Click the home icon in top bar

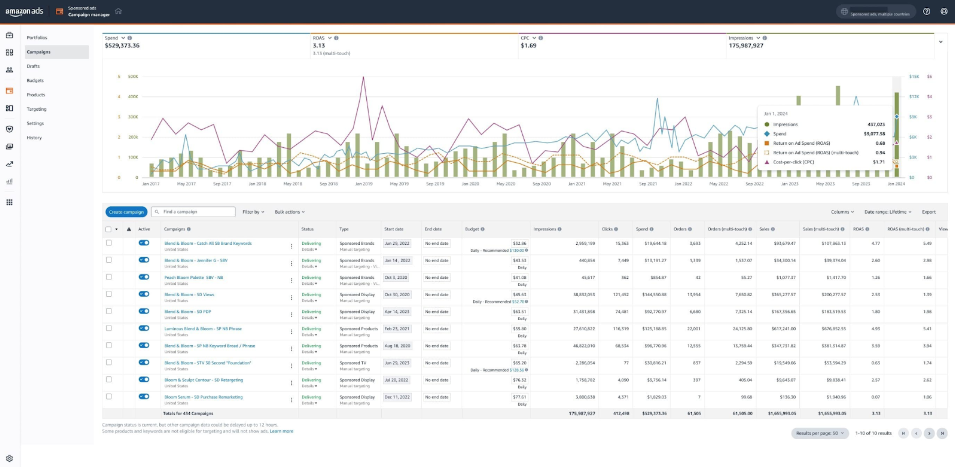point(118,11)
